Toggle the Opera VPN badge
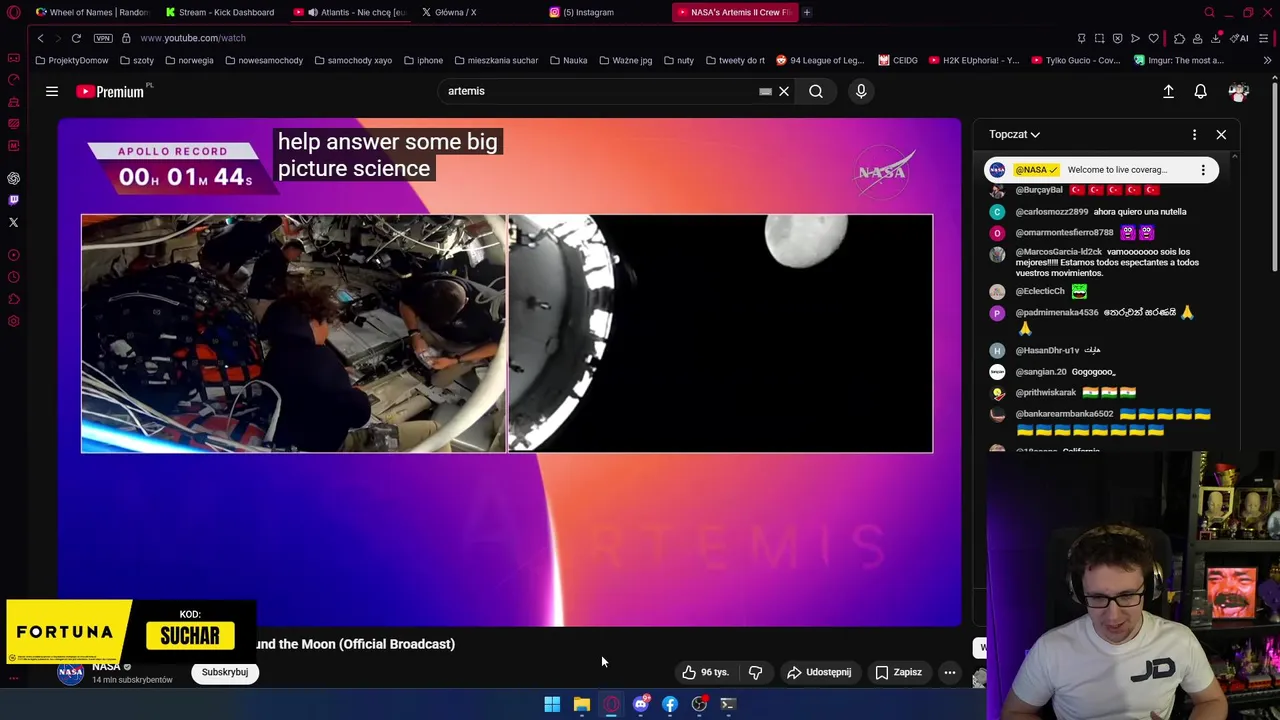Viewport: 1280px width, 720px height. coord(103,38)
